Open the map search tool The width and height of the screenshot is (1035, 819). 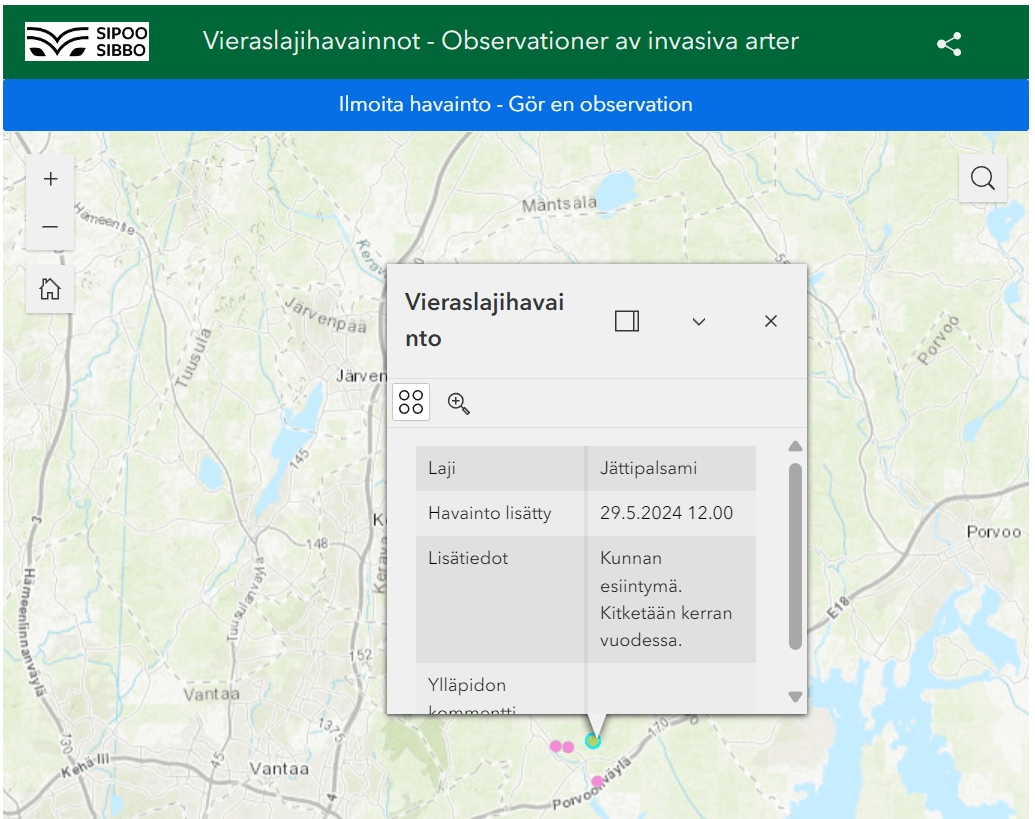point(982,178)
